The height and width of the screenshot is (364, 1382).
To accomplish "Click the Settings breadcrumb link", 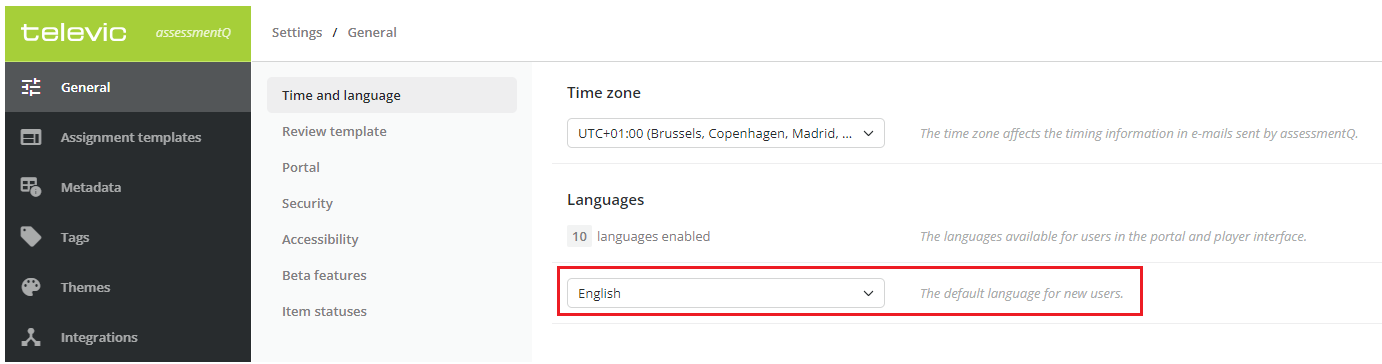I will tap(297, 32).
